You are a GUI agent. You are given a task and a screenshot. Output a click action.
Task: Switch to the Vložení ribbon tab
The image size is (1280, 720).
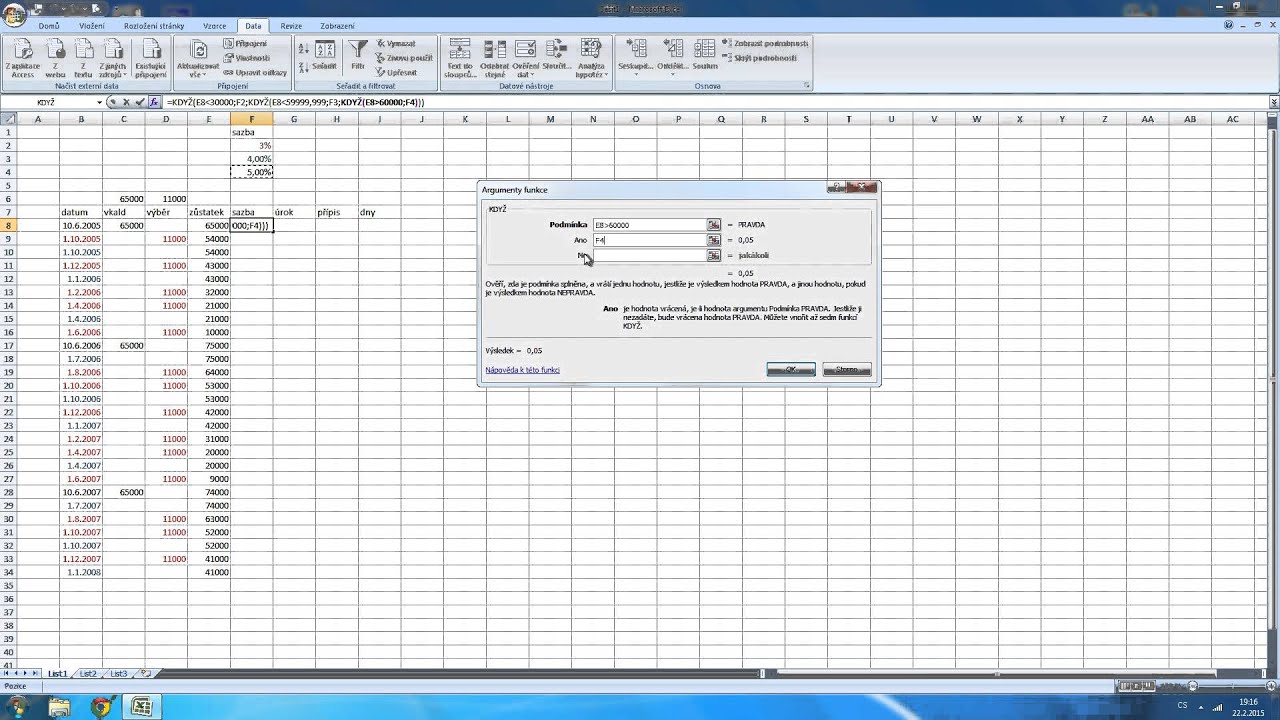pos(92,26)
